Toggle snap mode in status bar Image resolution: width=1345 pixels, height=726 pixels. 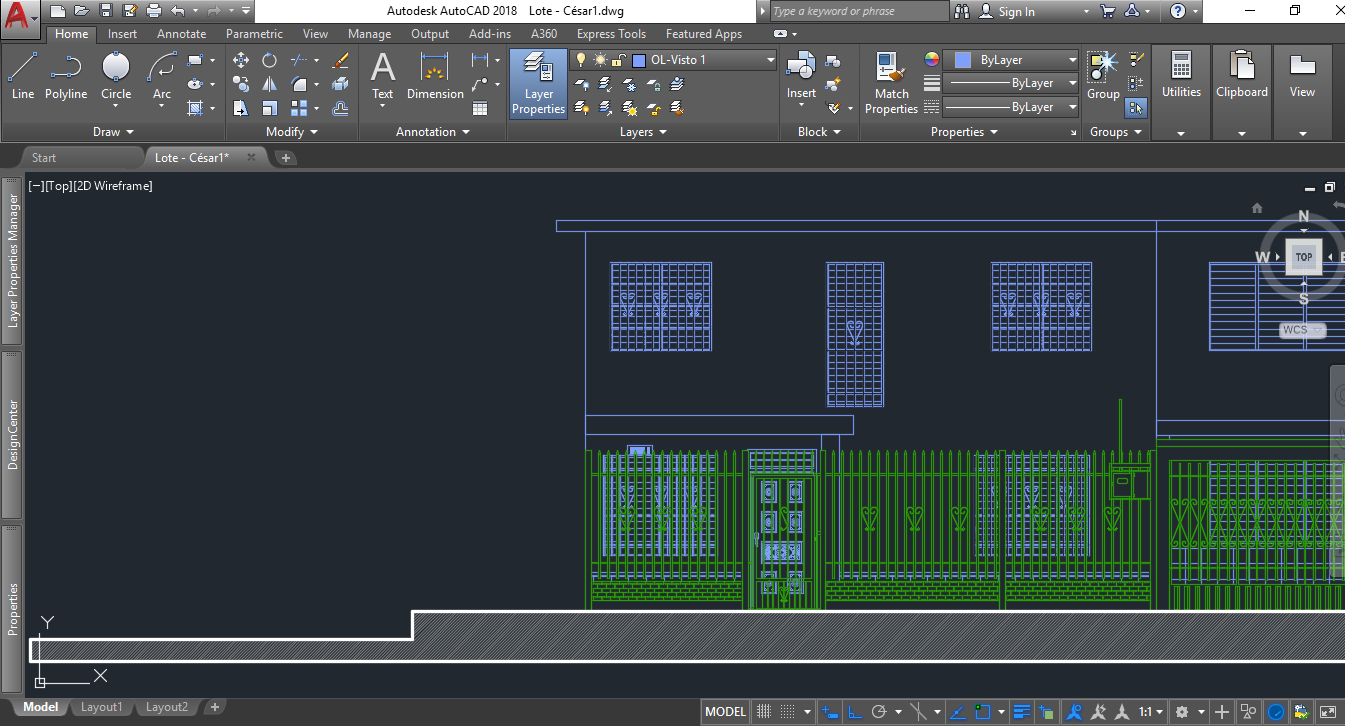coord(789,712)
